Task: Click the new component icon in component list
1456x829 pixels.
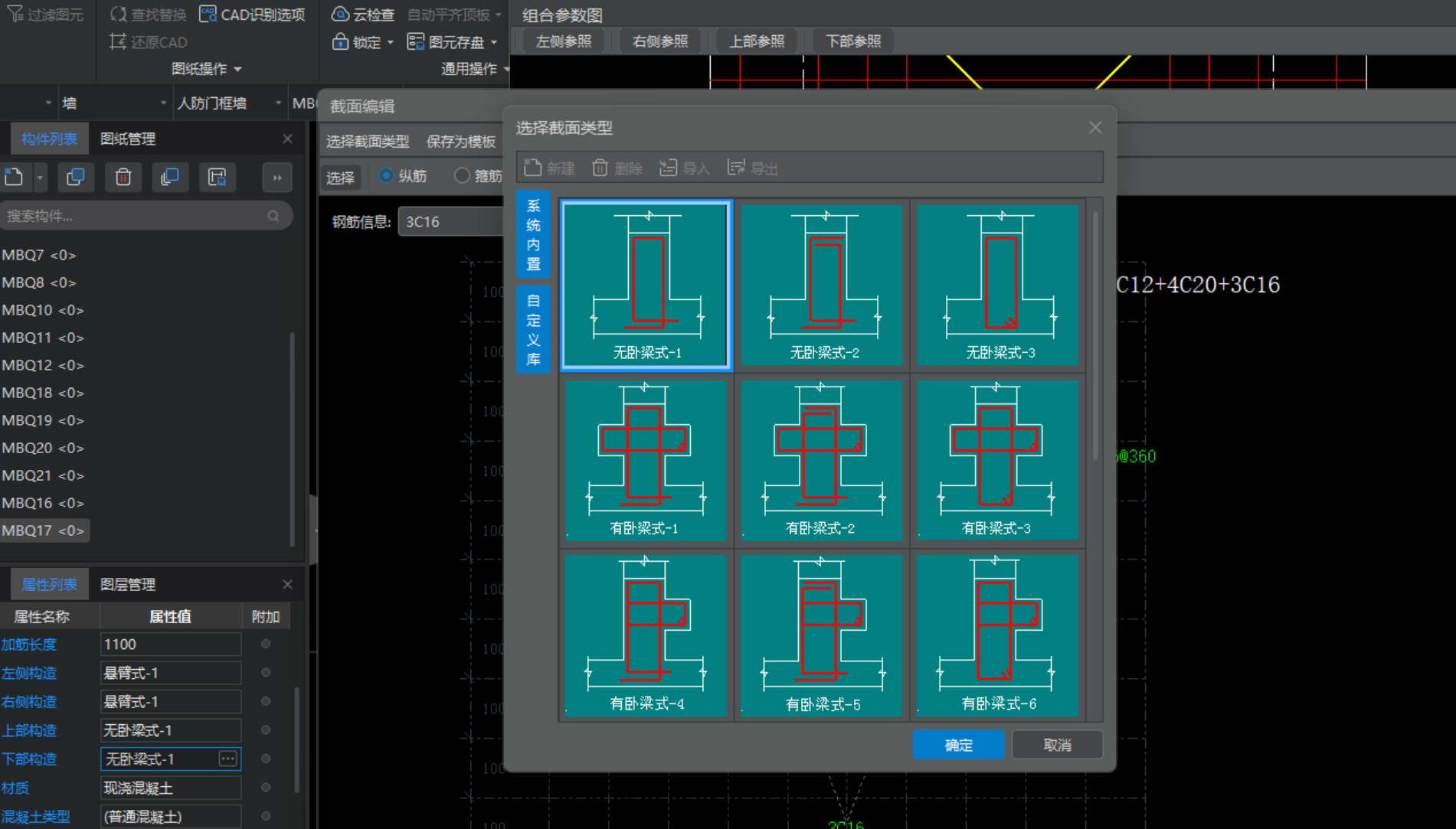Action: pos(14,177)
